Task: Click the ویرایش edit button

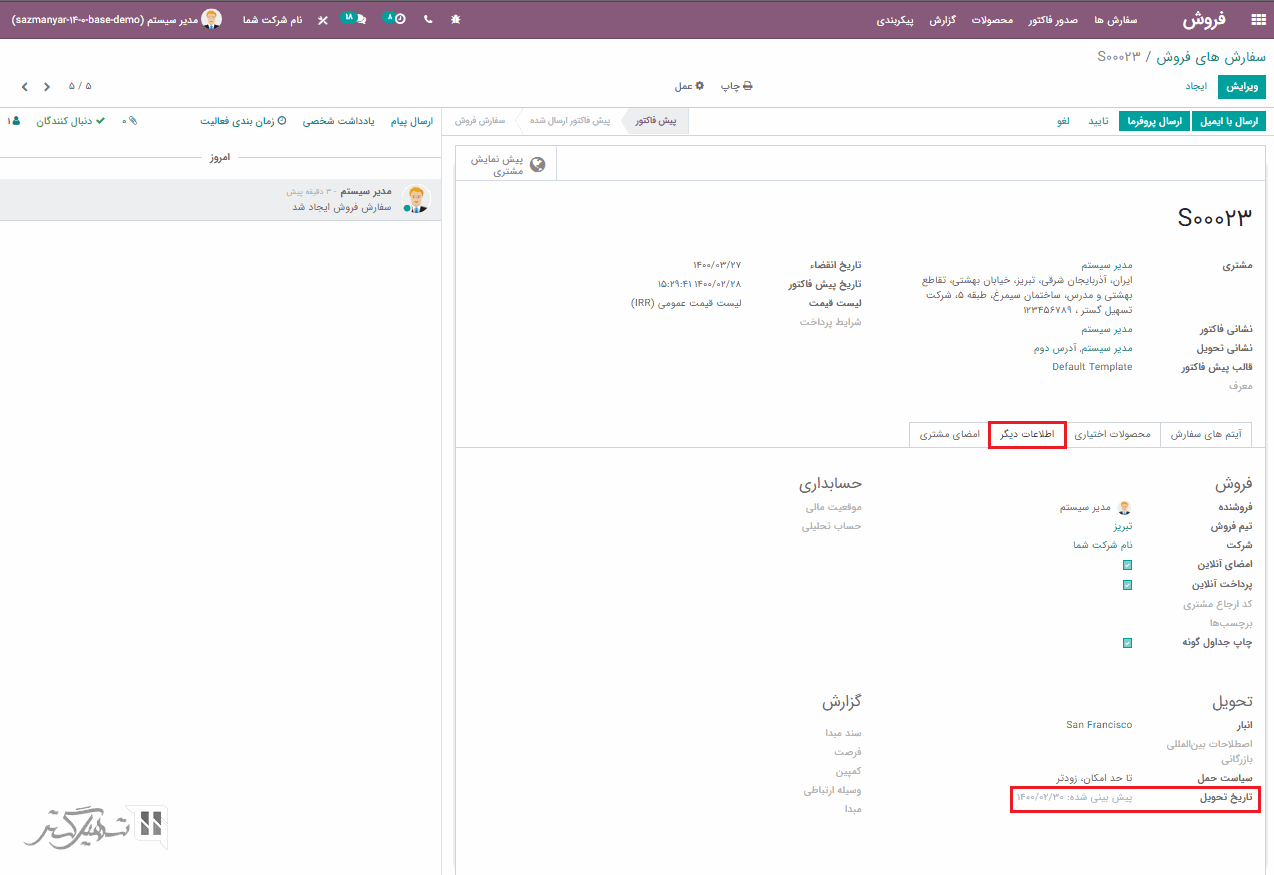Action: (1241, 87)
